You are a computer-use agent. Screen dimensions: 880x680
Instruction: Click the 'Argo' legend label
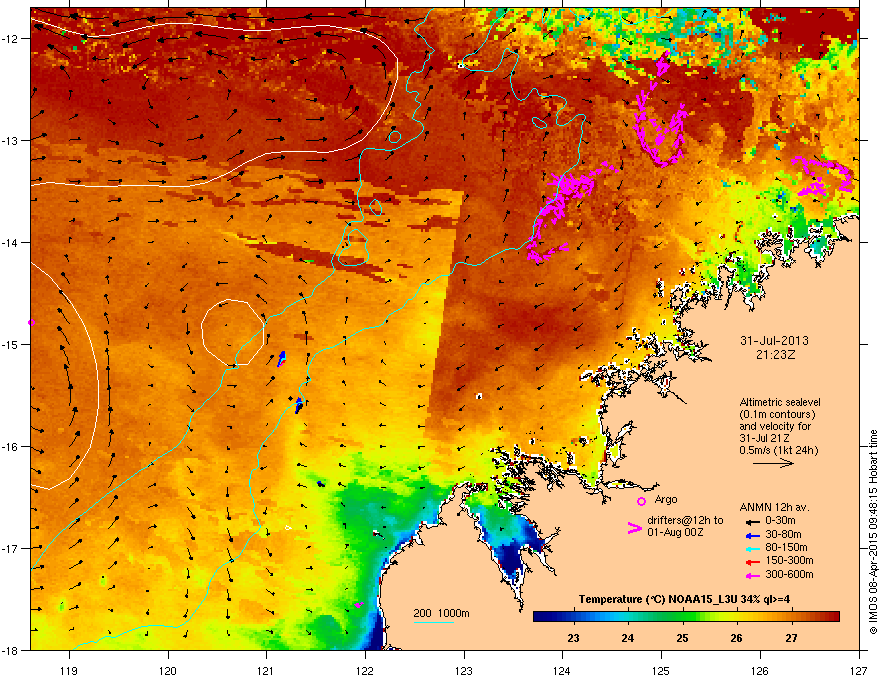coord(666,500)
